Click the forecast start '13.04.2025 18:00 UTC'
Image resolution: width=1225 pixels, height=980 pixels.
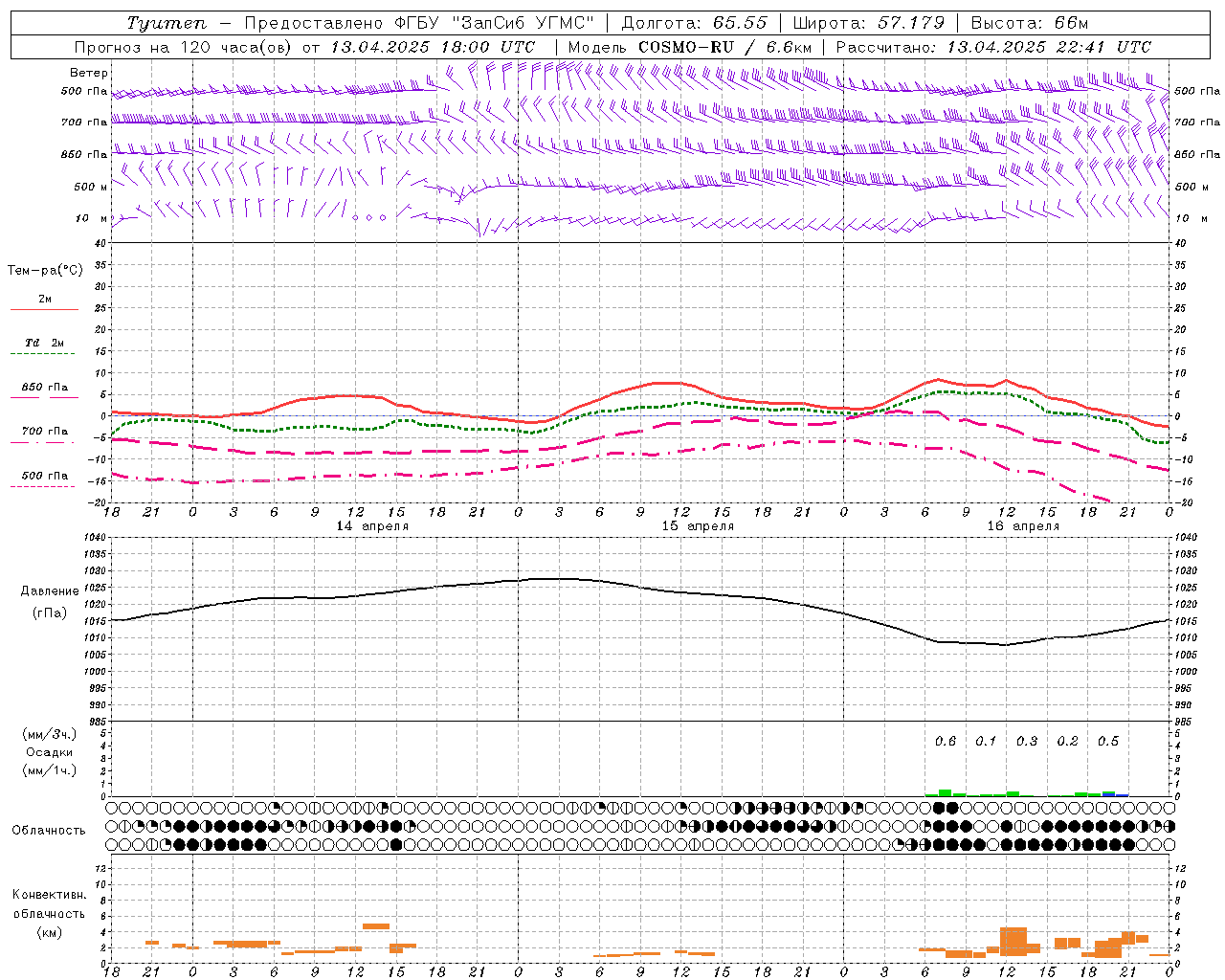[433, 47]
